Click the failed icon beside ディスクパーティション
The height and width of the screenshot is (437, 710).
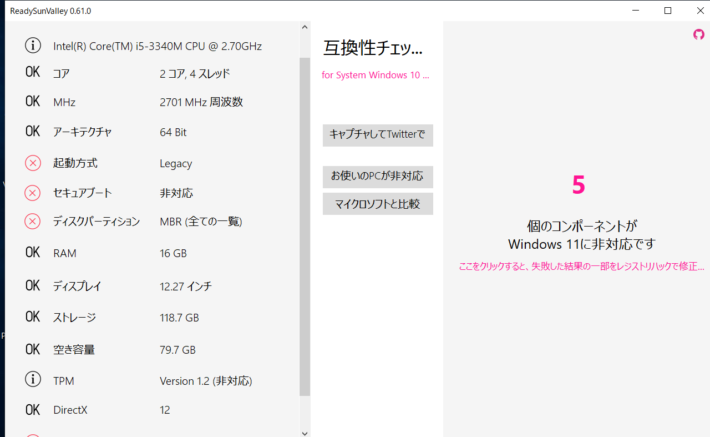pyautogui.click(x=33, y=221)
